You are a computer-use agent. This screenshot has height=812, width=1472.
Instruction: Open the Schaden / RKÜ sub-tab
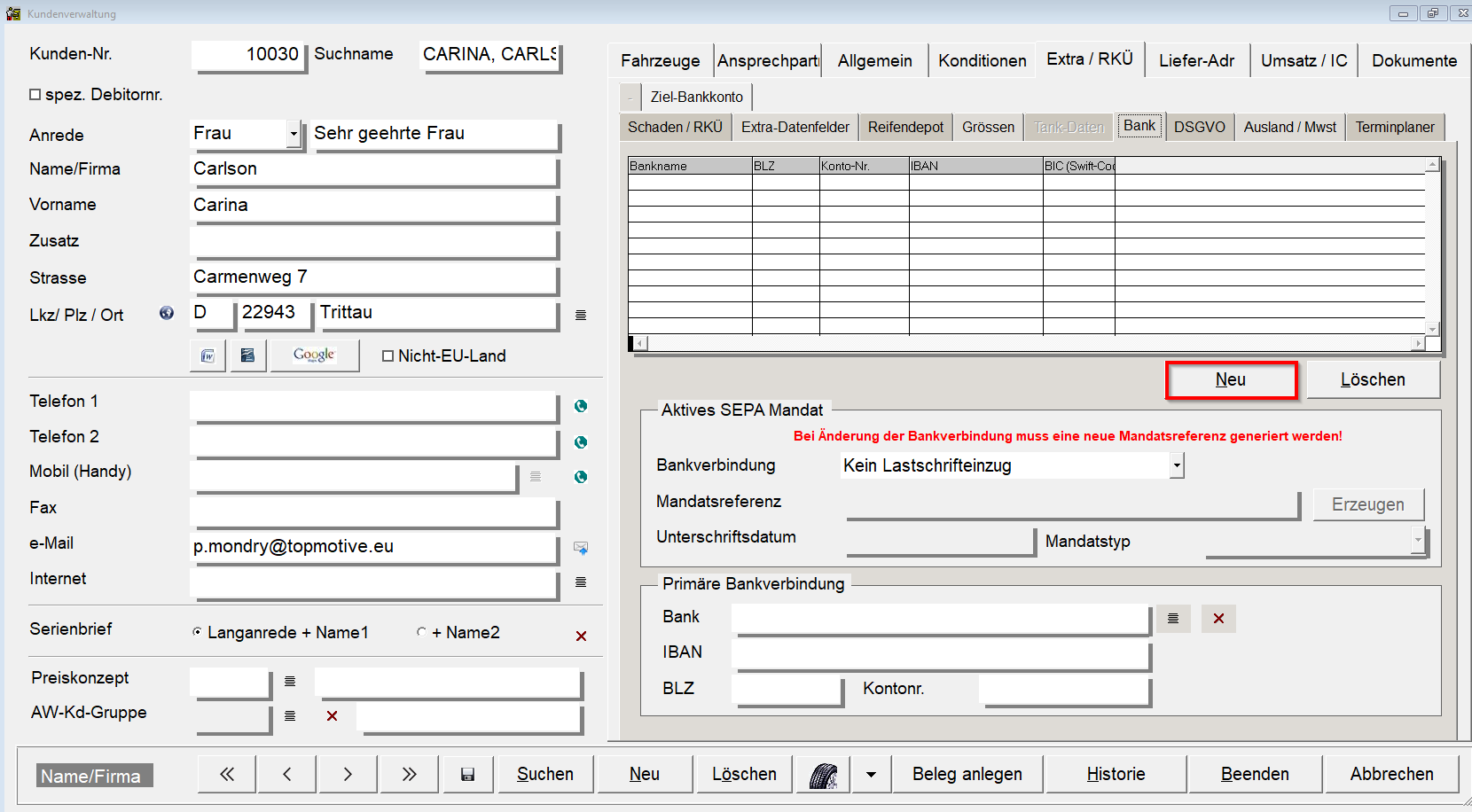tap(675, 127)
